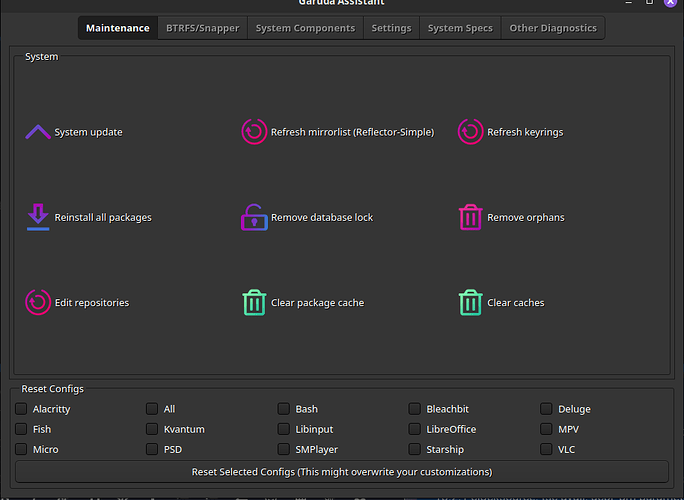Tick the Alacritty checkbox

pyautogui.click(x=21, y=409)
